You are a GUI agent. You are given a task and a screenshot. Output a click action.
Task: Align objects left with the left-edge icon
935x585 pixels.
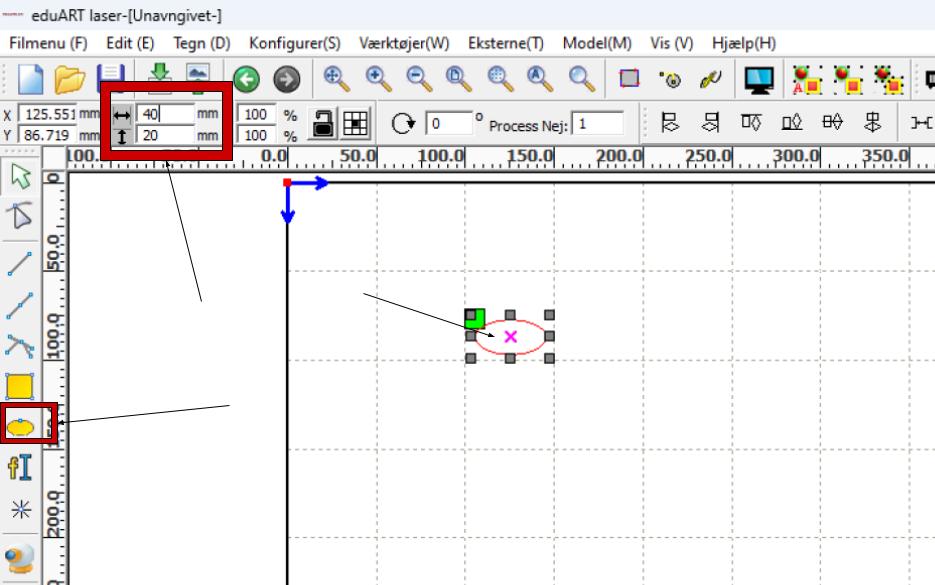point(670,123)
